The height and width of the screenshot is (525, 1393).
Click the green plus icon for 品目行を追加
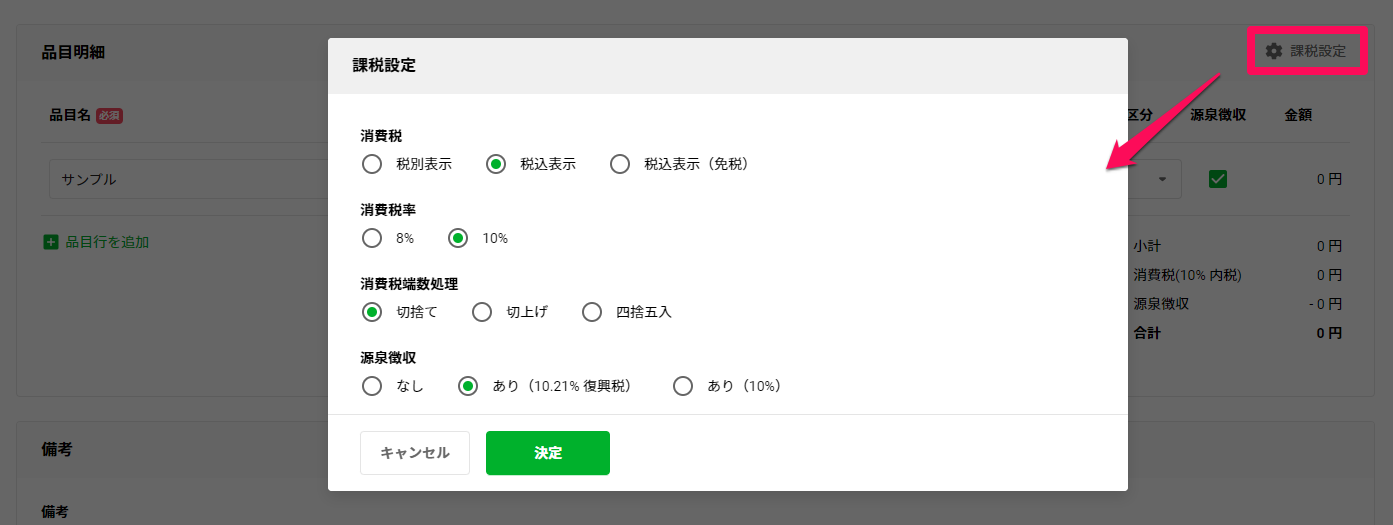51,242
